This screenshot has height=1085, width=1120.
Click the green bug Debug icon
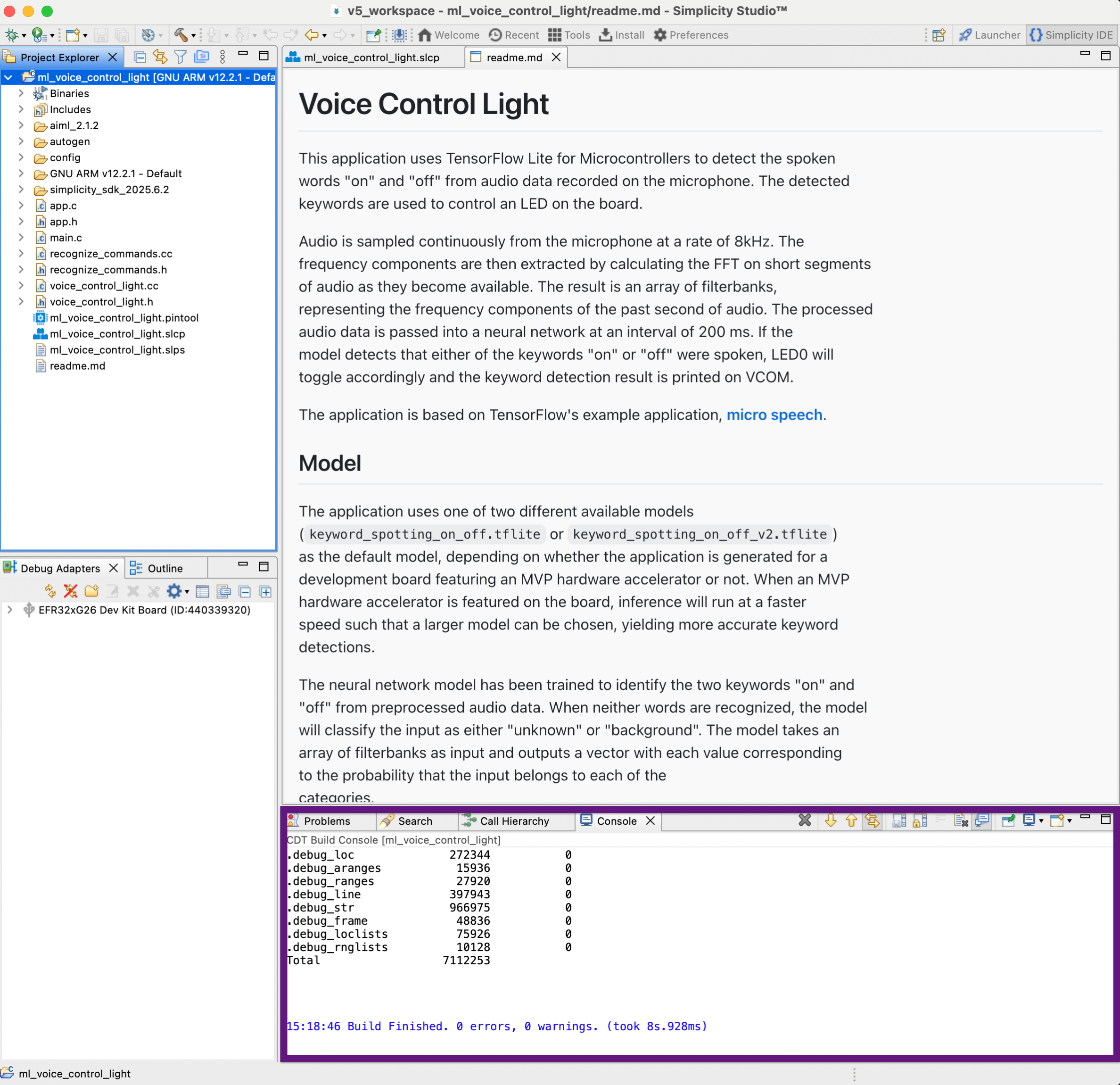[x=11, y=35]
